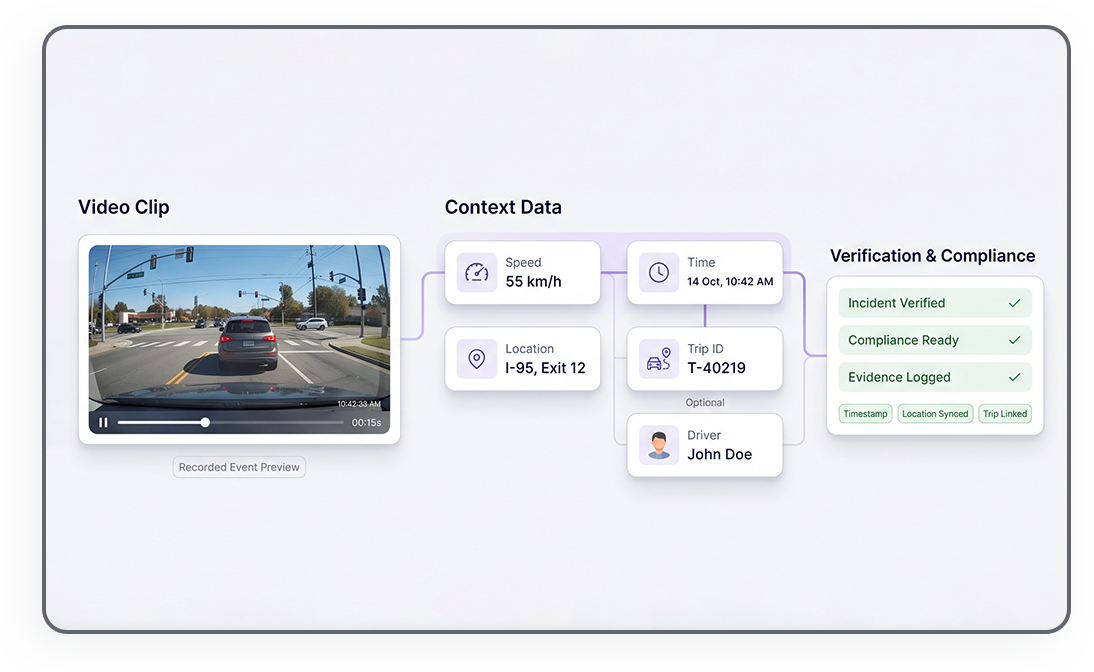
Task: Click the 00:15s duration label
Action: [x=366, y=422]
